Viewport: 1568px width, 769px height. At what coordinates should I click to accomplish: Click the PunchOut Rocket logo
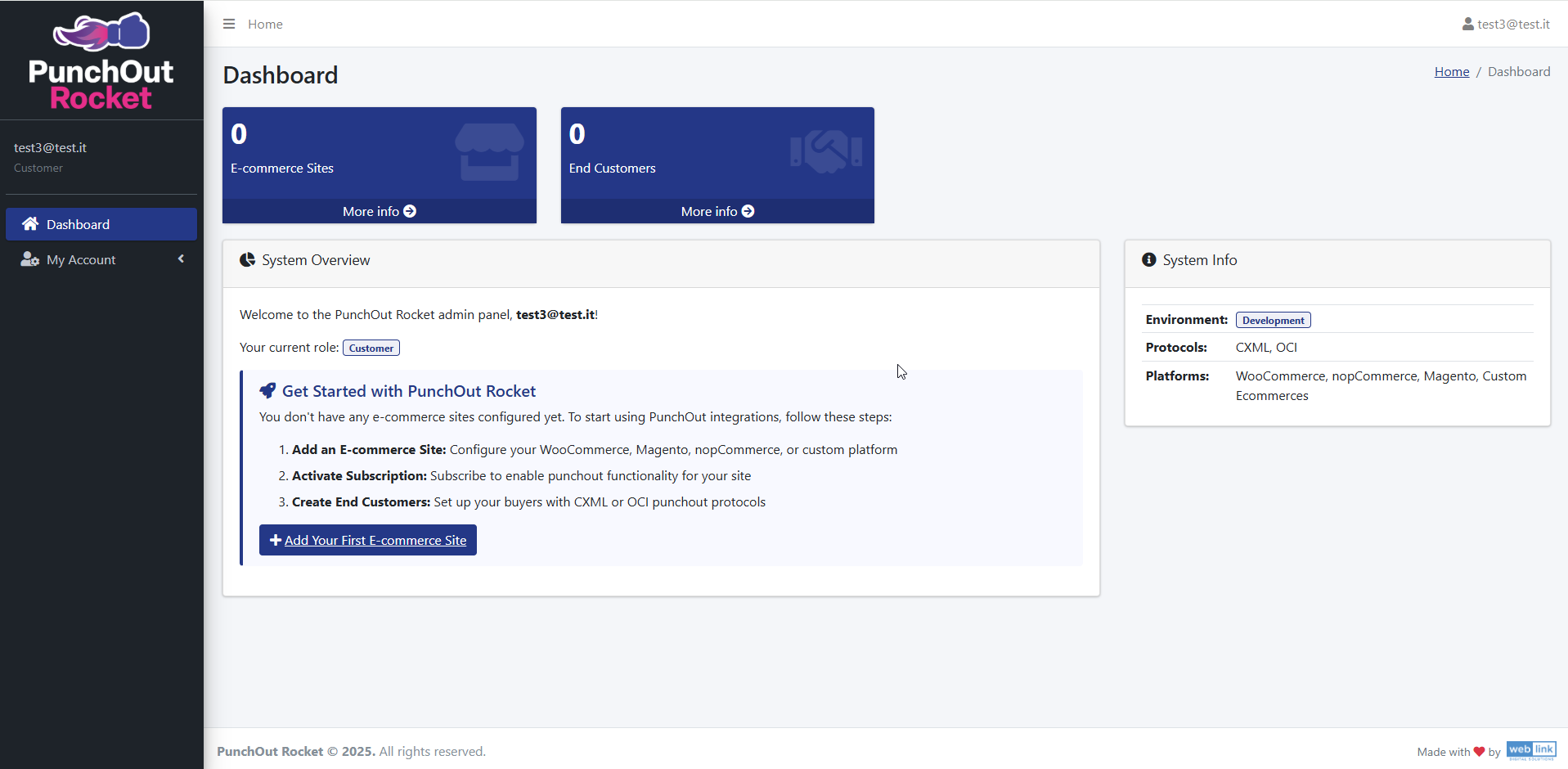[101, 61]
